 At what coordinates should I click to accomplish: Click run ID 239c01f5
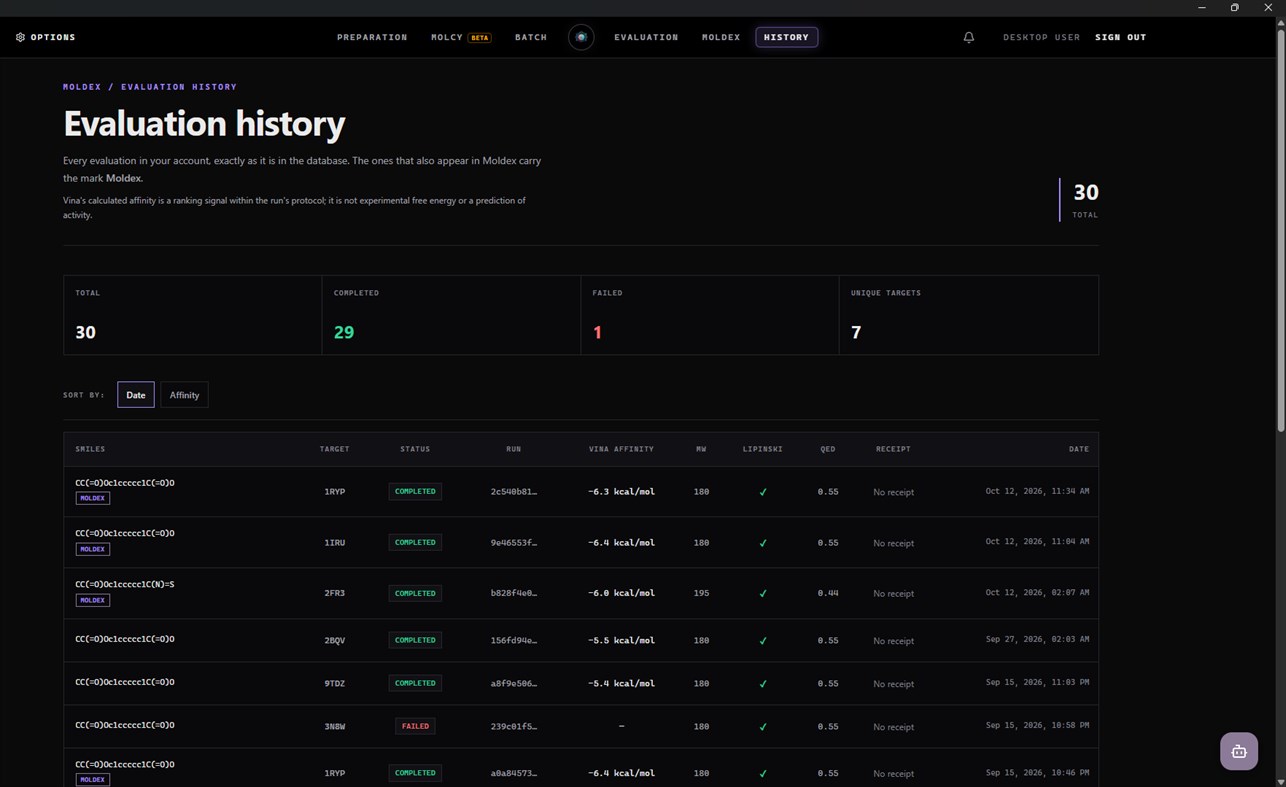(514, 727)
